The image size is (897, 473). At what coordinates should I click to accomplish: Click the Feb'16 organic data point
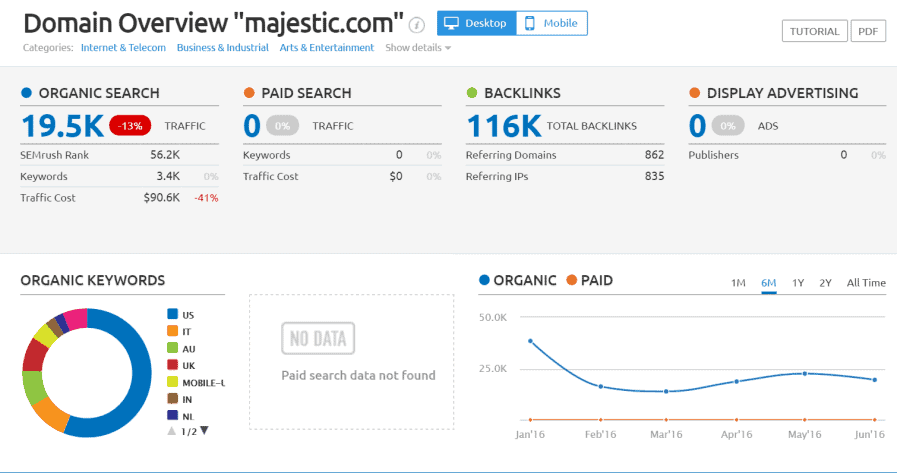point(601,387)
